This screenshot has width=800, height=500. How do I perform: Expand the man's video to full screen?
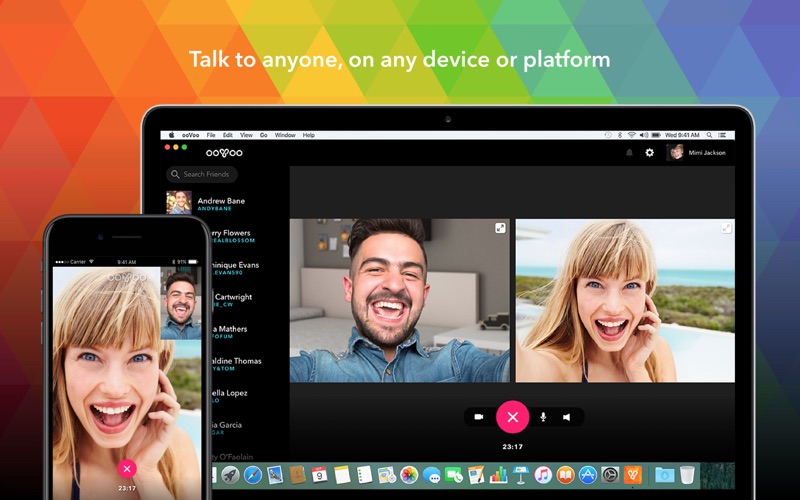501,228
